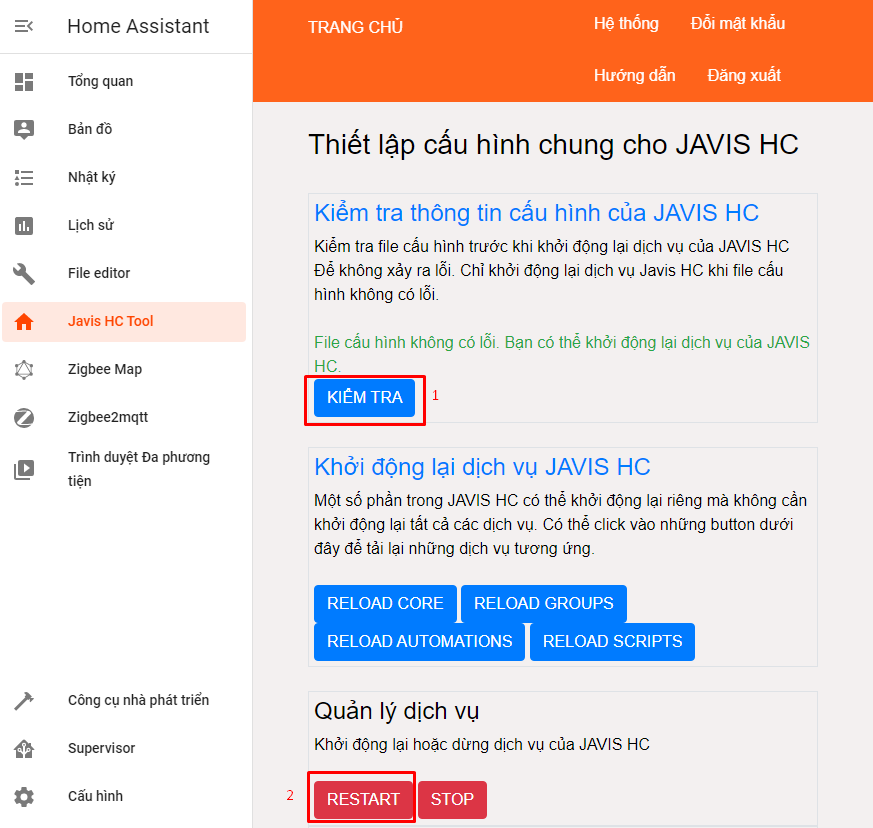Click the Zigbee2mqtt circular icon

pos(23,418)
